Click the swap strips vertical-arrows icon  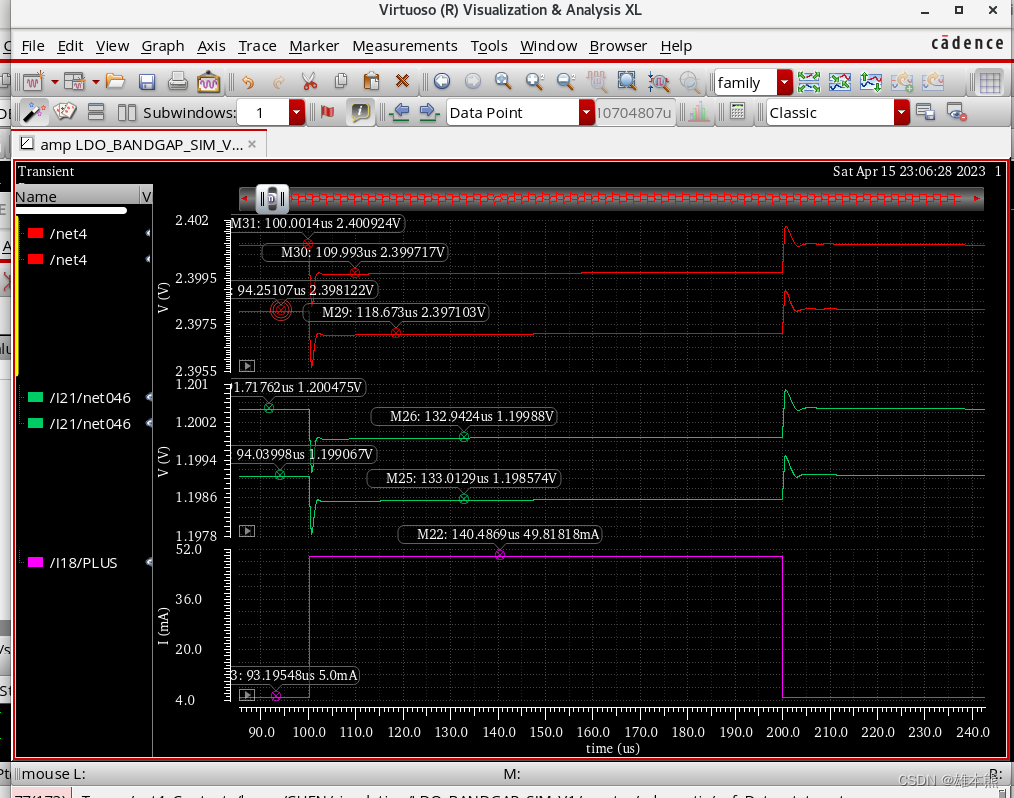pos(870,81)
